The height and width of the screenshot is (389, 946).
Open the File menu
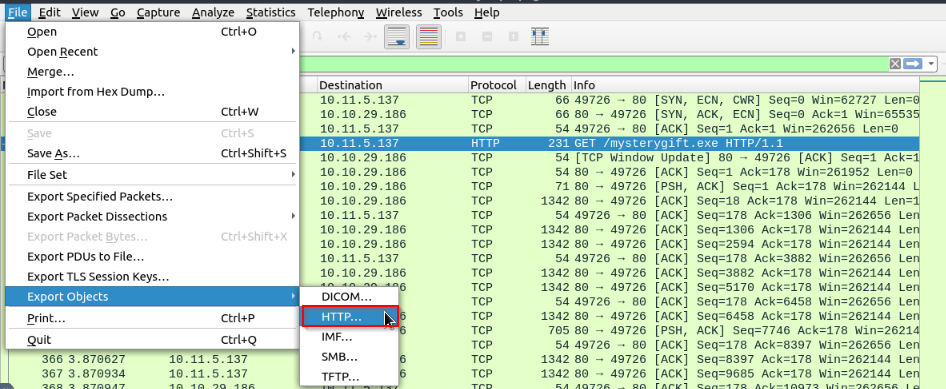tap(17, 12)
